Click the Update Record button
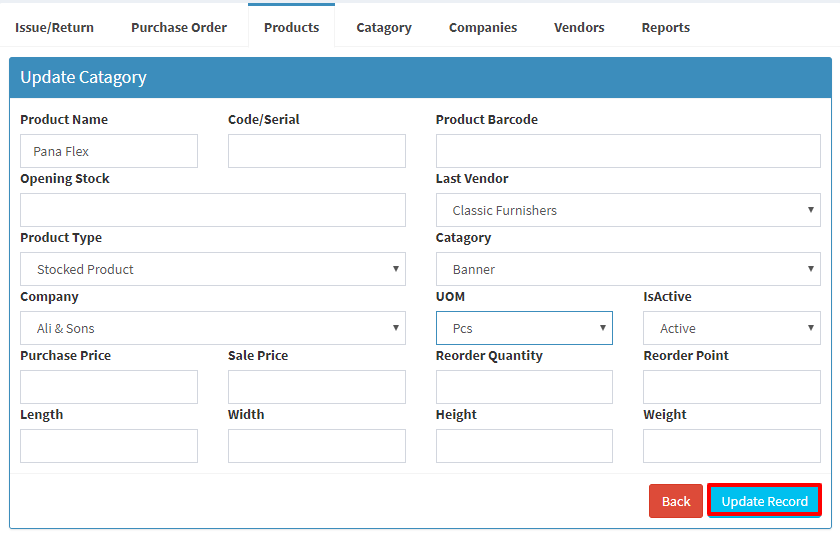The image size is (840, 535). pos(764,501)
